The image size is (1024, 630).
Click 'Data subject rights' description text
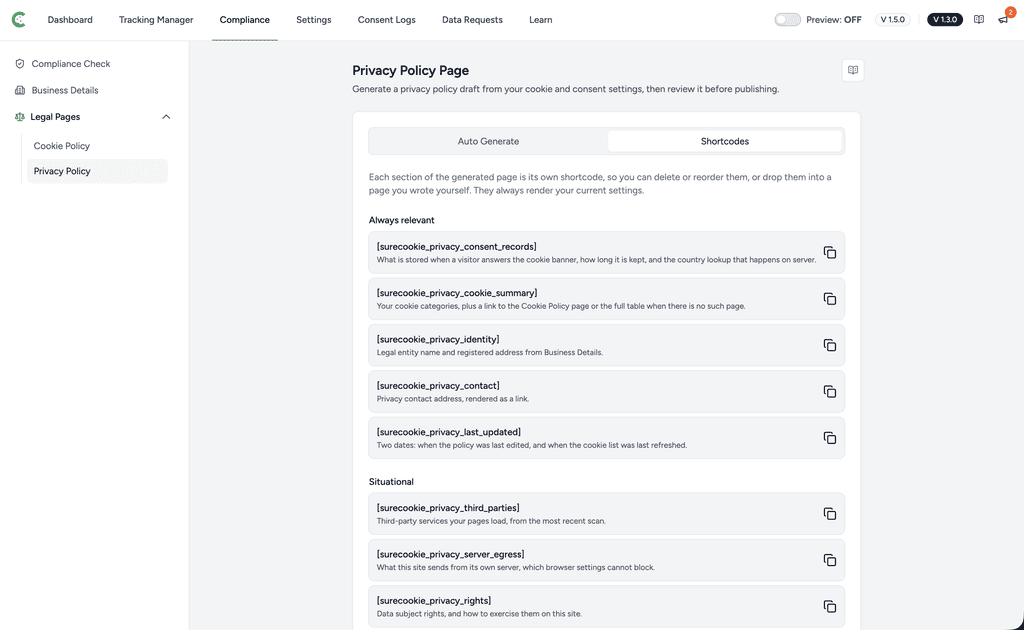(479, 614)
